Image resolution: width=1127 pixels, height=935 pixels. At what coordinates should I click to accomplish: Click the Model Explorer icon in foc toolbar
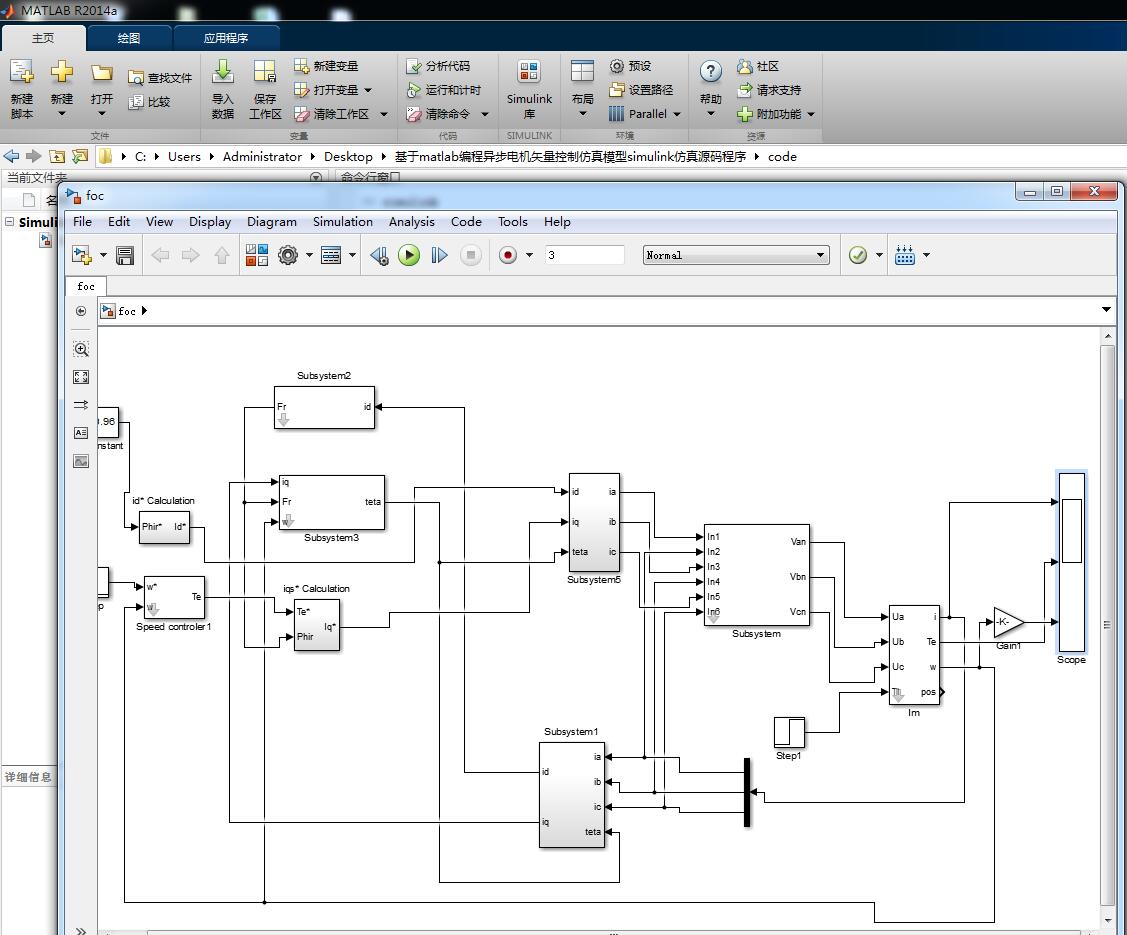coord(331,255)
